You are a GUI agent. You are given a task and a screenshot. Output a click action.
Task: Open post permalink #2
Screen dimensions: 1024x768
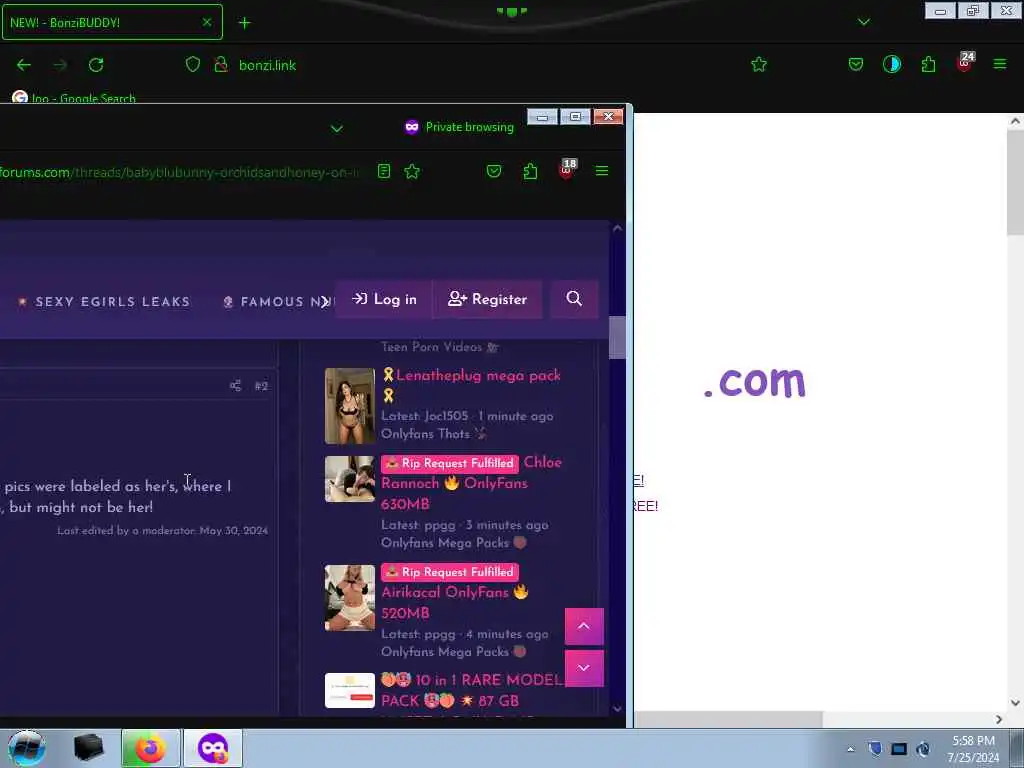[x=261, y=387]
